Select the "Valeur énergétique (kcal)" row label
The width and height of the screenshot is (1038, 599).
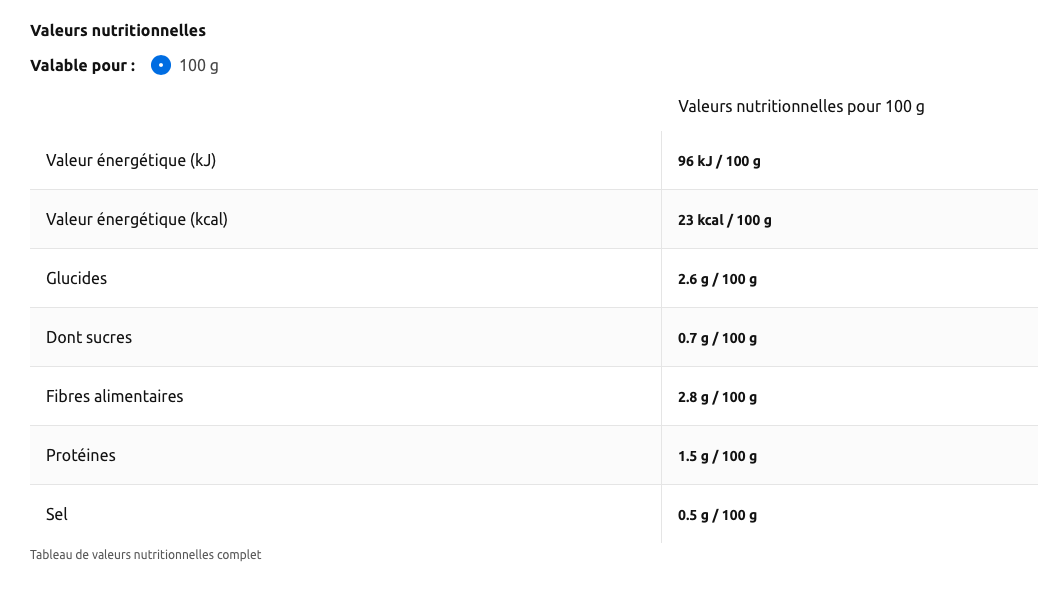137,219
